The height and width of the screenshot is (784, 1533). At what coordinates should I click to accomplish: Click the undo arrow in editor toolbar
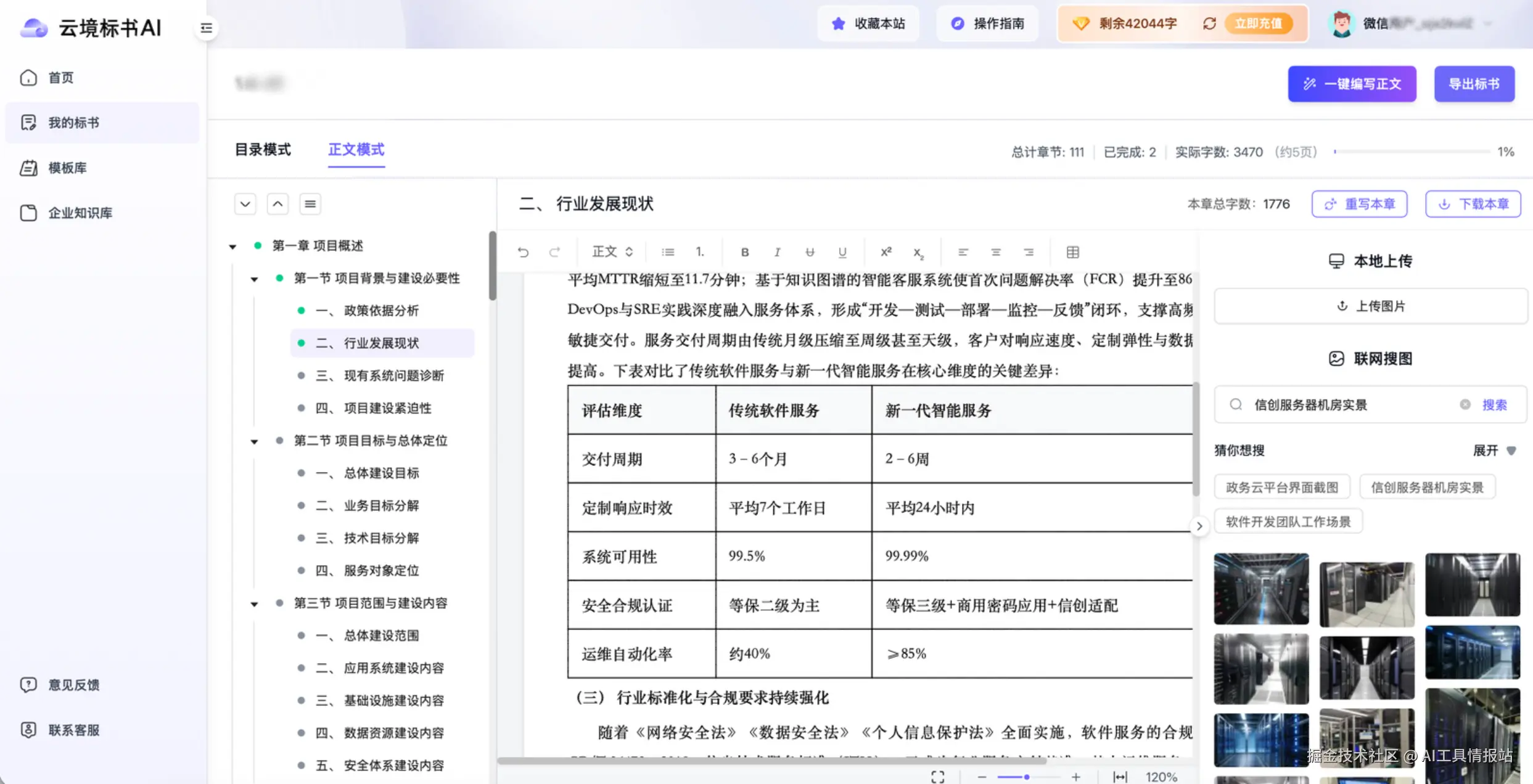click(523, 252)
